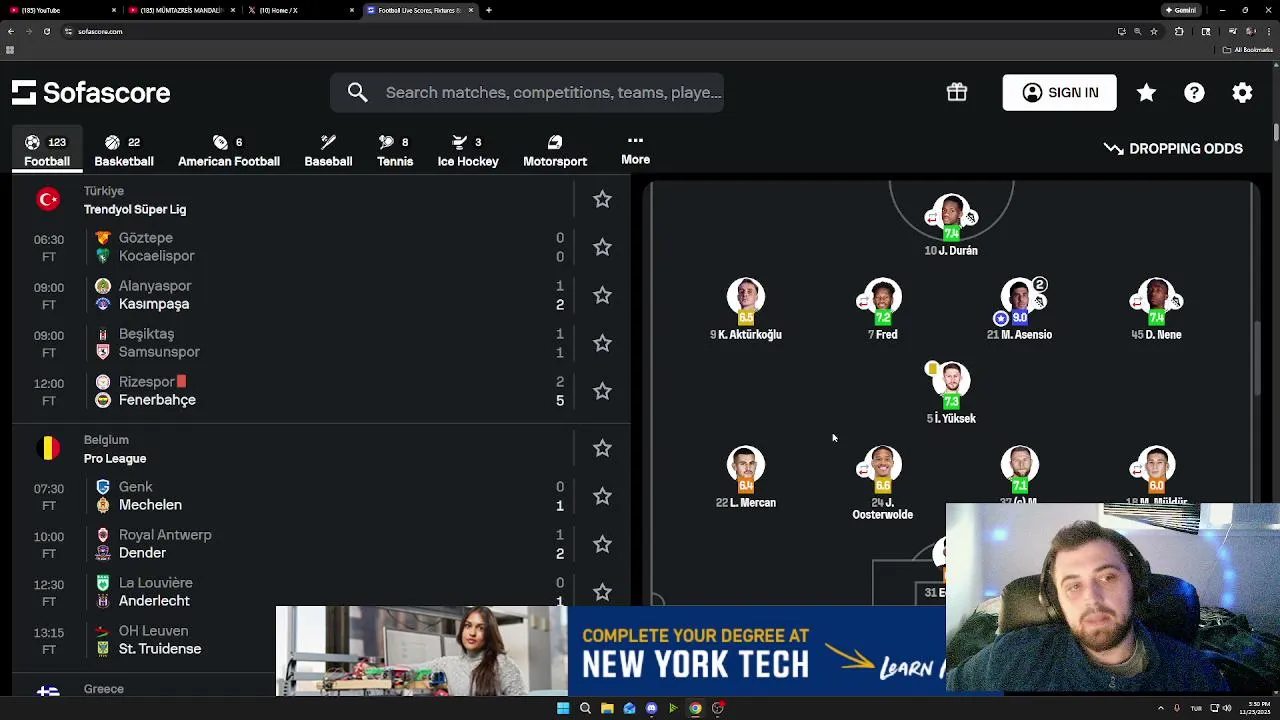Select player J. Oosterwolde in lineup
Viewport: 1280px width, 720px height.
(882, 484)
